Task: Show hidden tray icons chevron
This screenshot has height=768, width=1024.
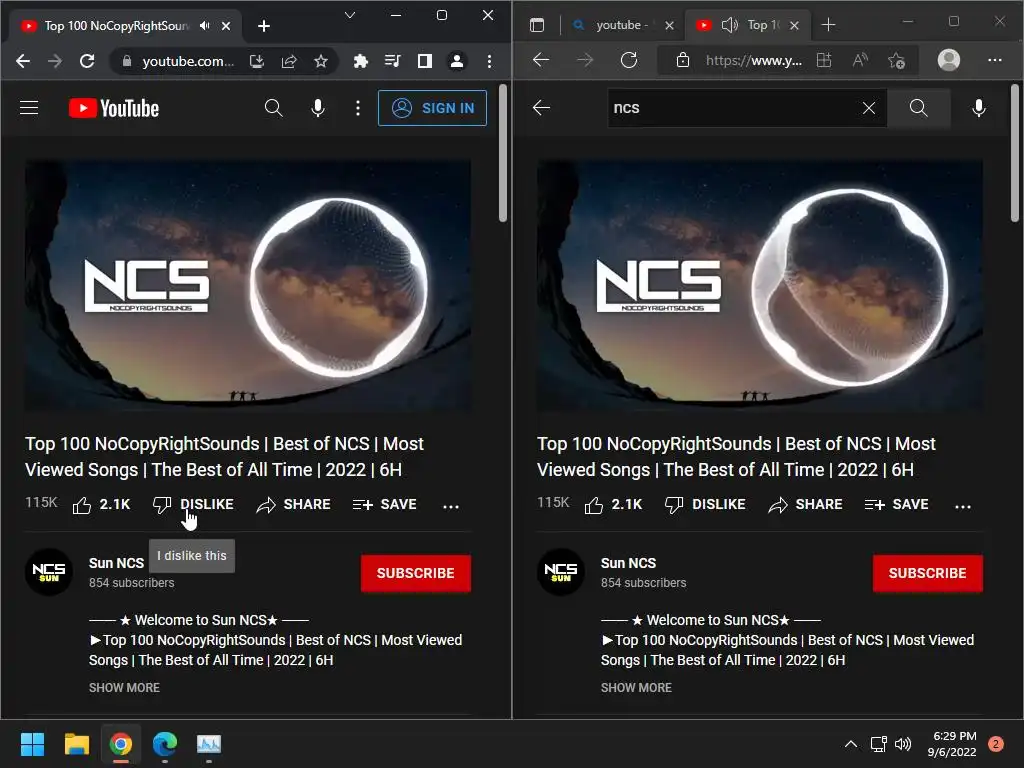Action: (850, 744)
